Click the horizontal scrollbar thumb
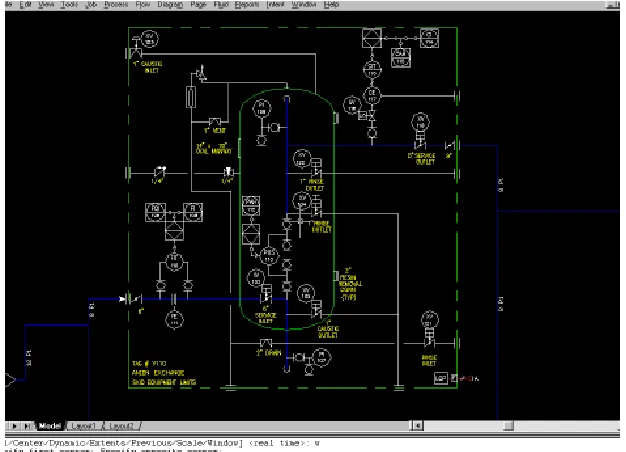Image resolution: width=626 pixels, height=452 pixels. tap(509, 426)
